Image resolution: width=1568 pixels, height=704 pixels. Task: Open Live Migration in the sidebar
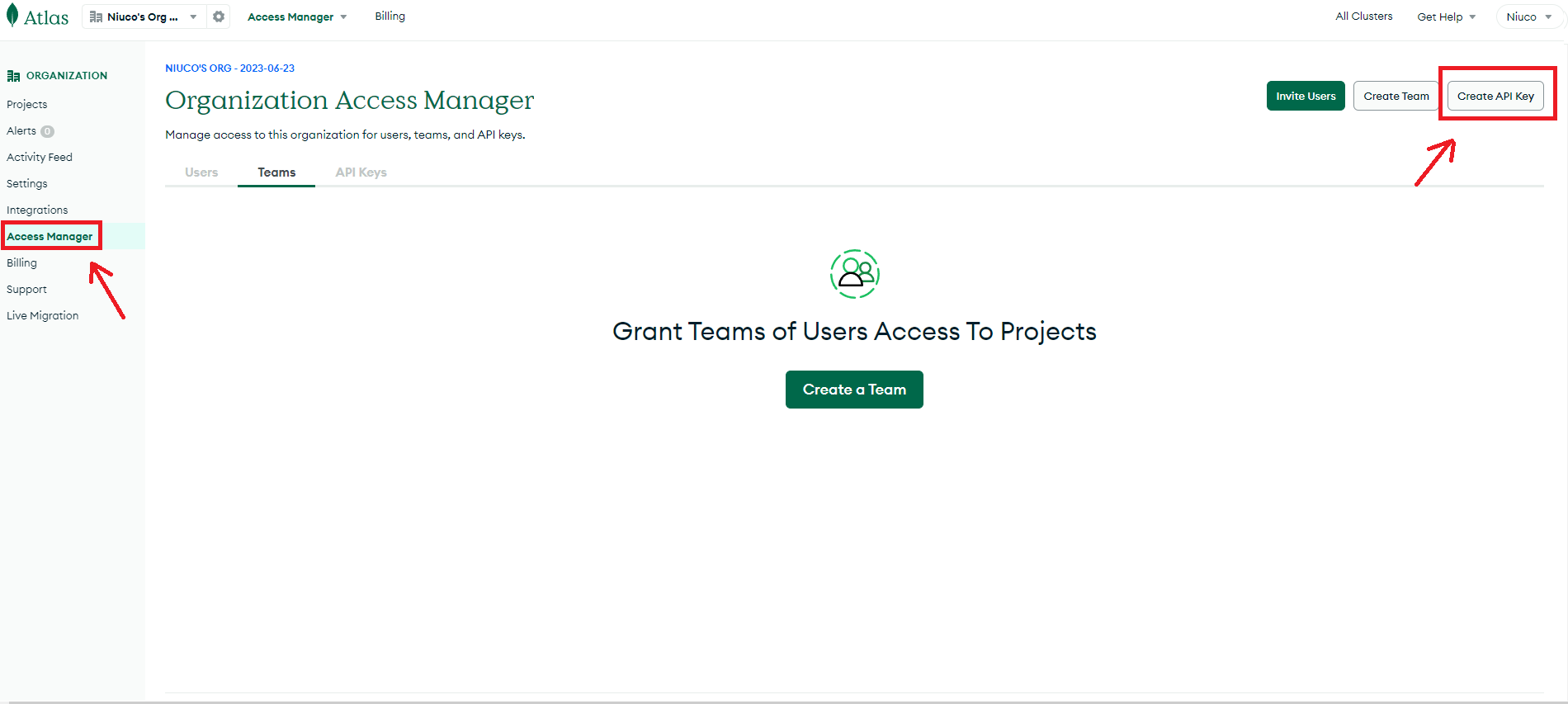[43, 315]
